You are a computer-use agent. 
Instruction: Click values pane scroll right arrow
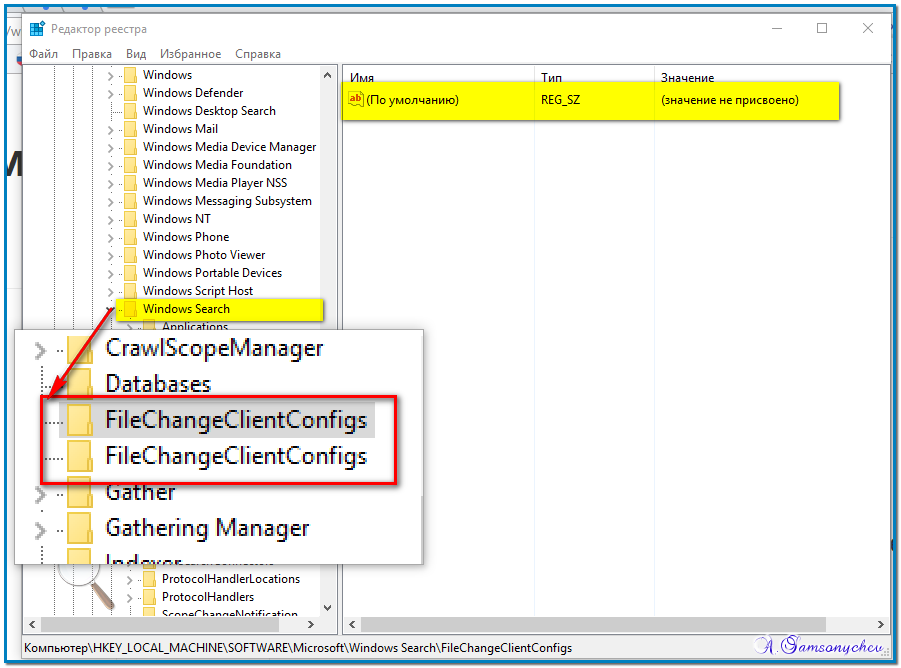coord(881,624)
